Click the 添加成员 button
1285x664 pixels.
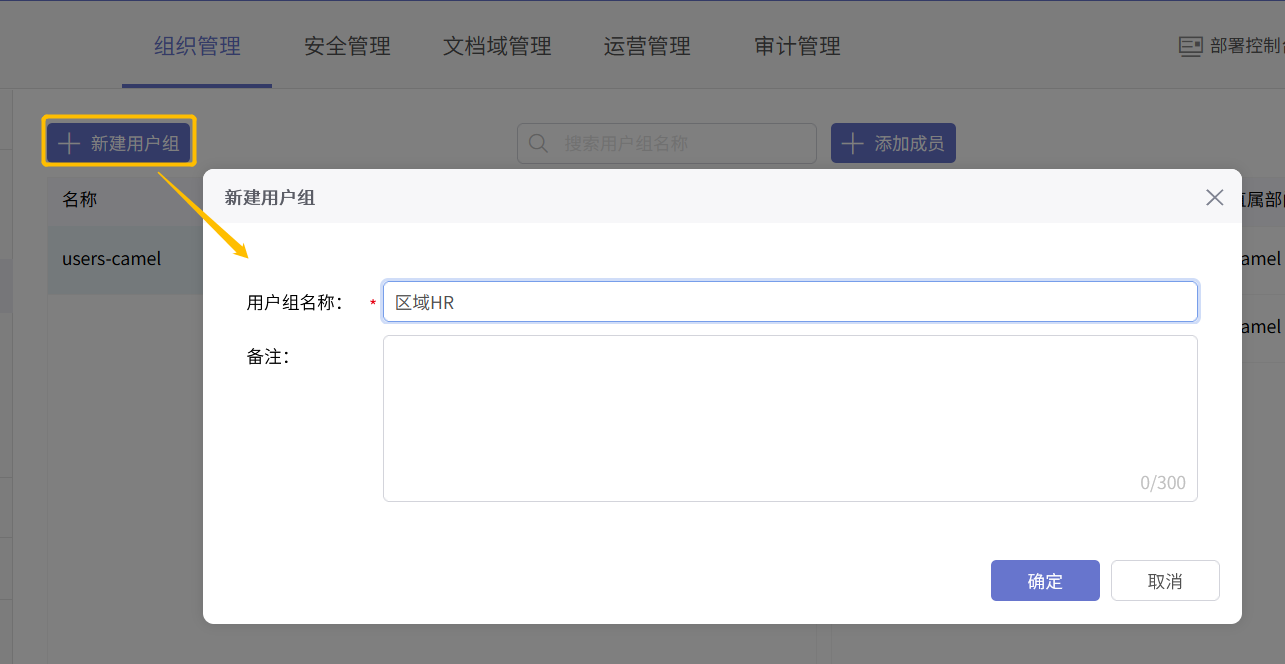893,143
